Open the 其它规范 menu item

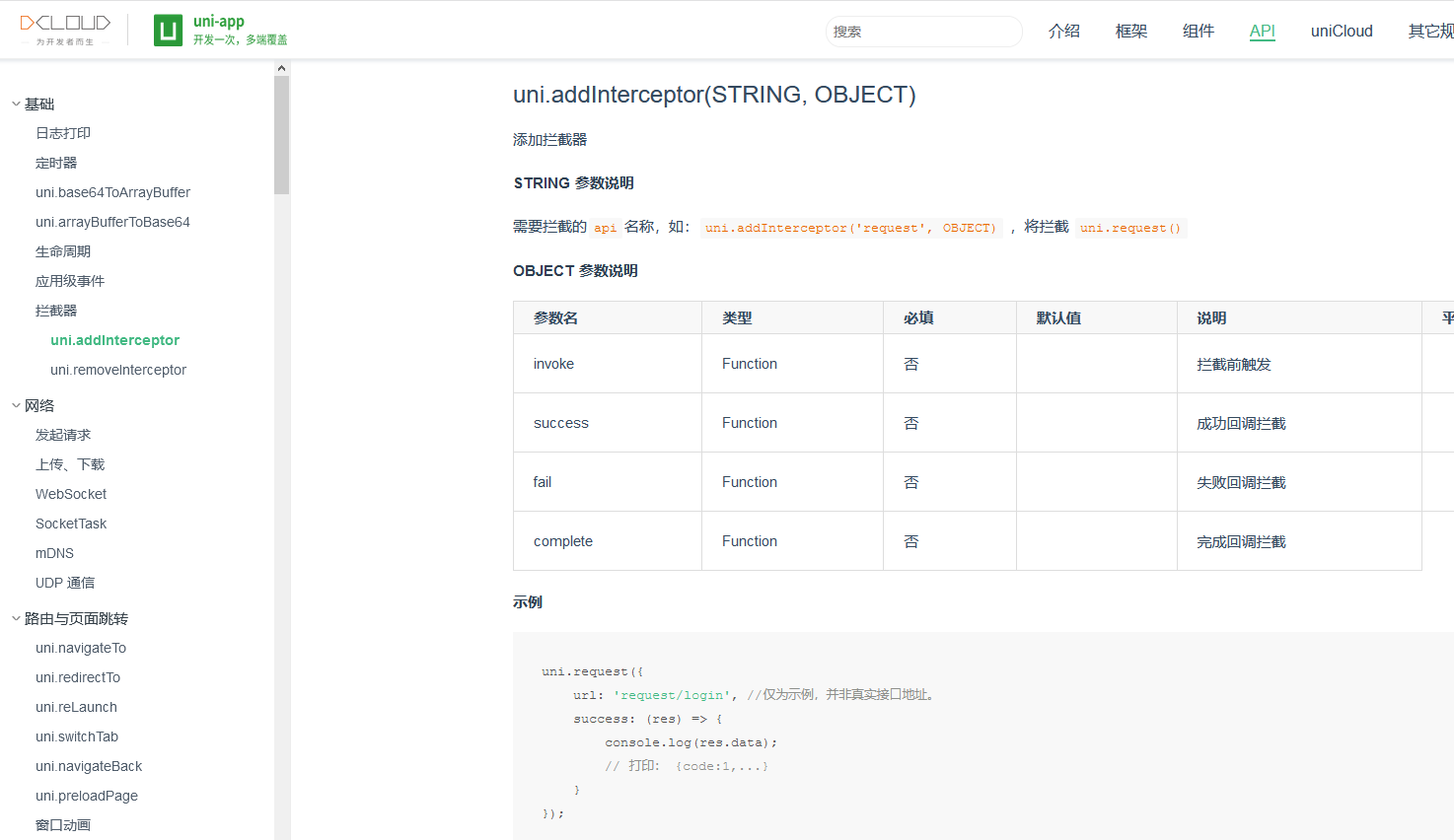1429,31
